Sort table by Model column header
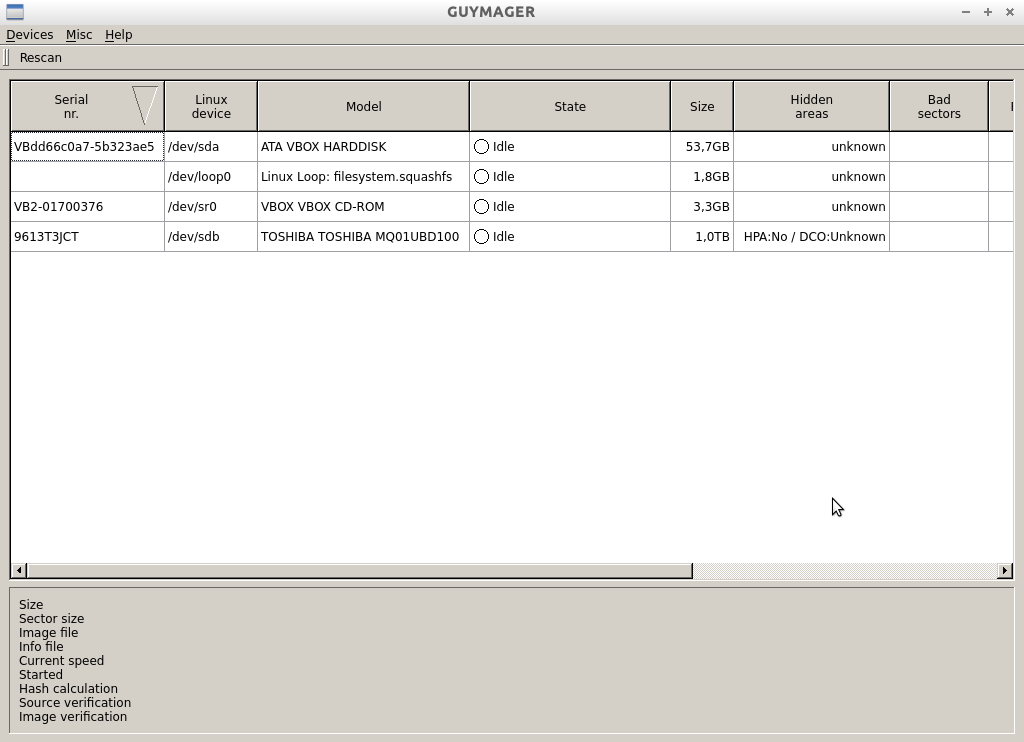1024x742 pixels. click(x=363, y=106)
